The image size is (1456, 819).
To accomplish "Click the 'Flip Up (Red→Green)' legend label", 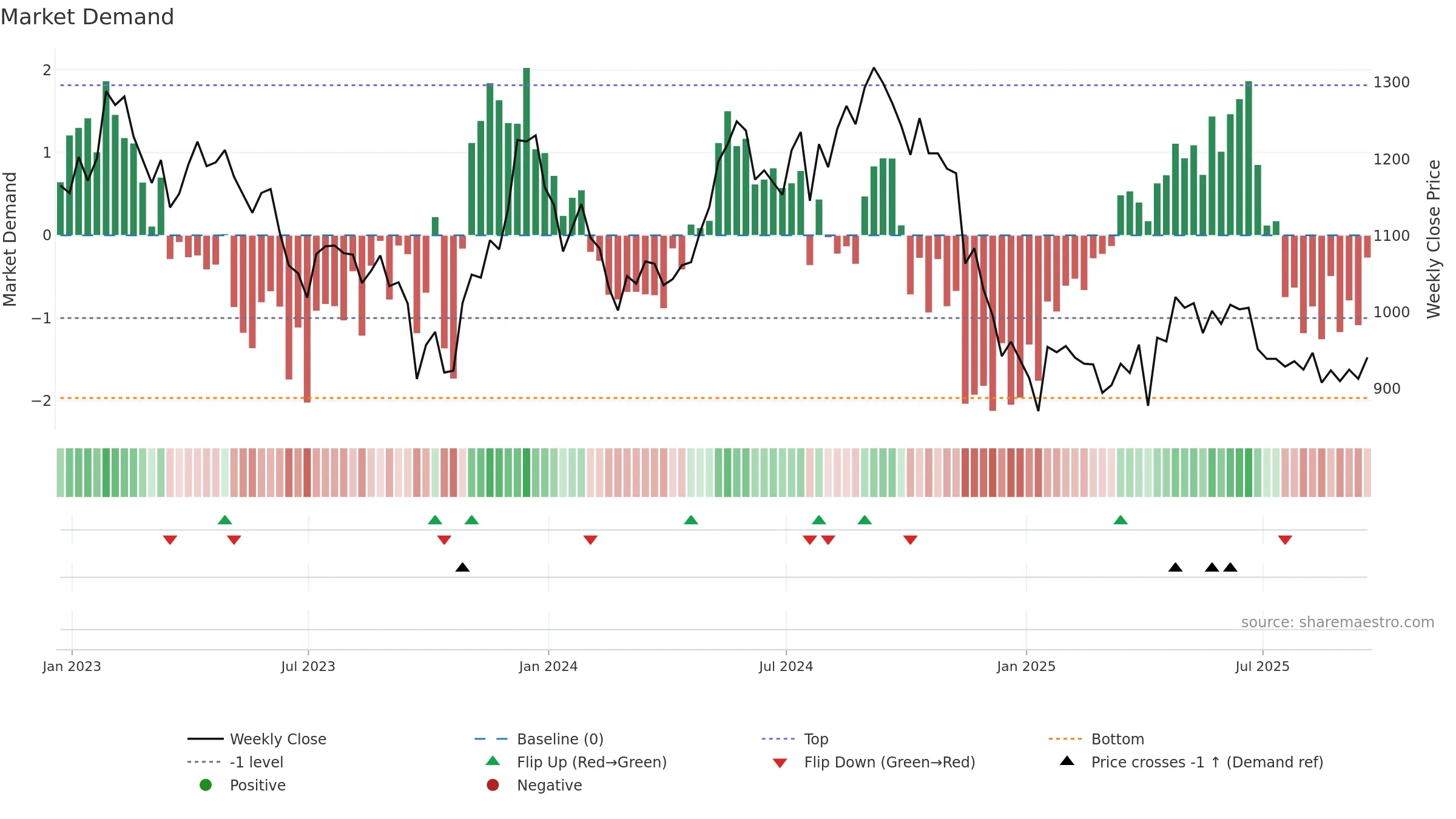I will tap(591, 762).
